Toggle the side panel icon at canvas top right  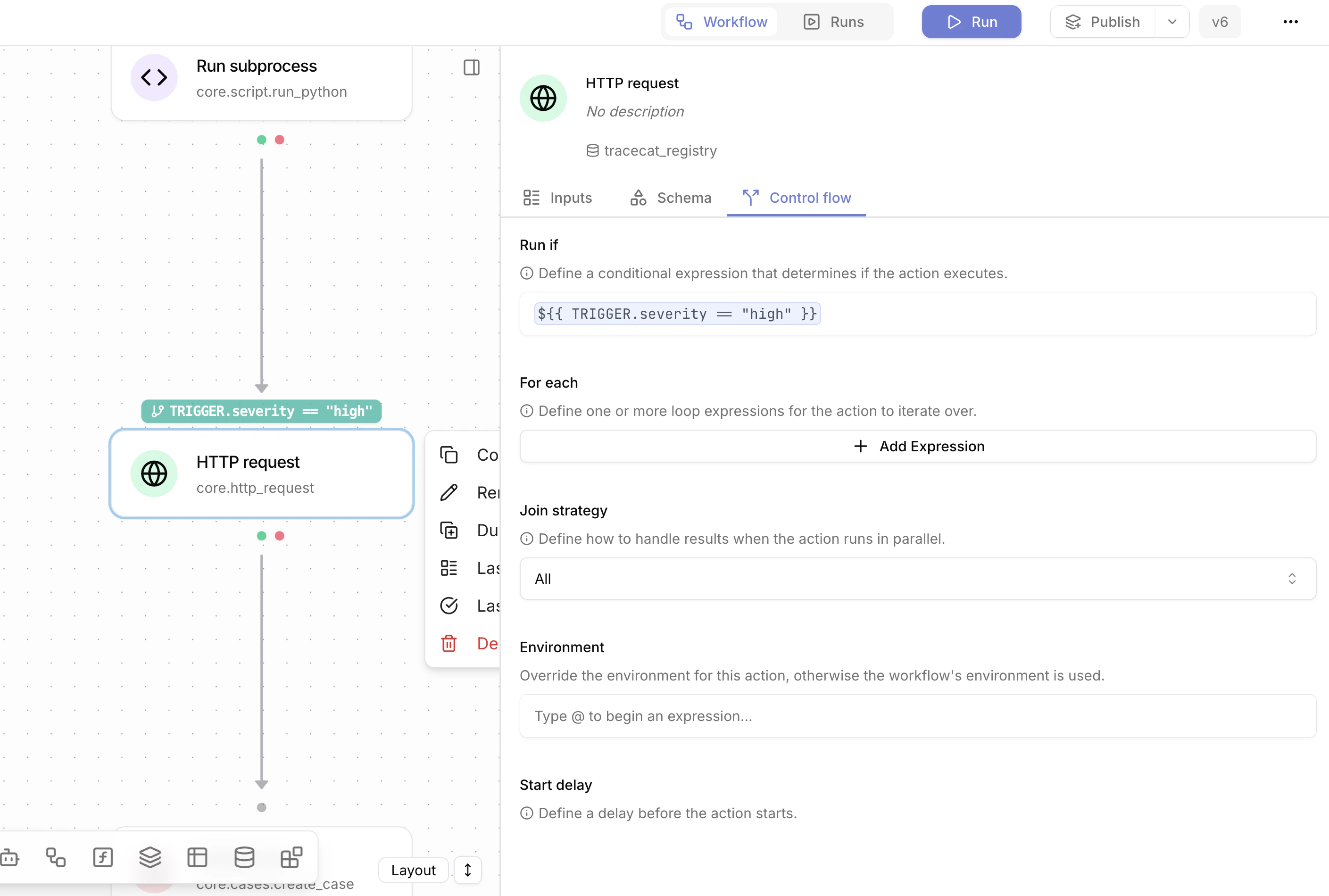[472, 67]
